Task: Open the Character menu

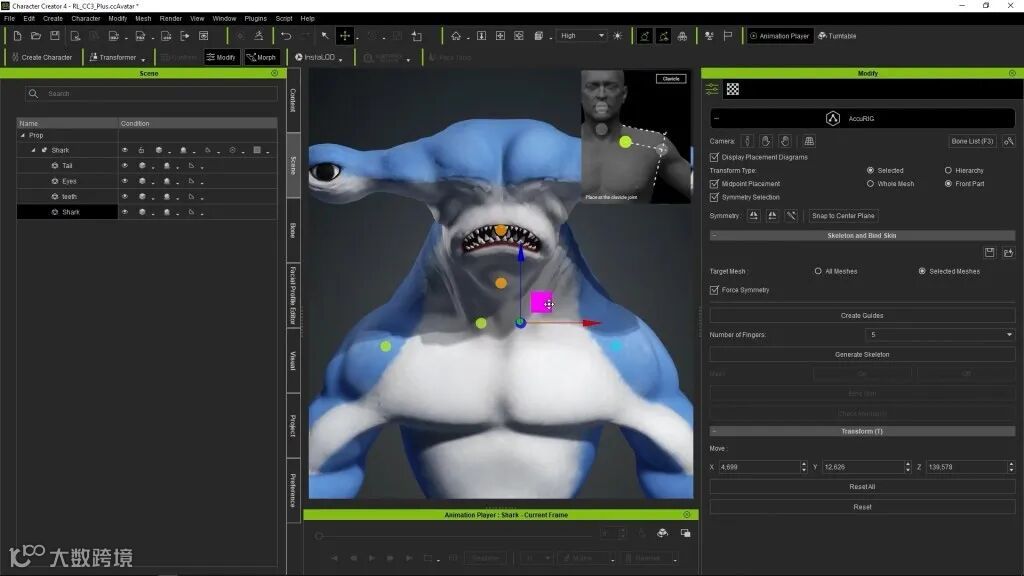Action: (86, 18)
